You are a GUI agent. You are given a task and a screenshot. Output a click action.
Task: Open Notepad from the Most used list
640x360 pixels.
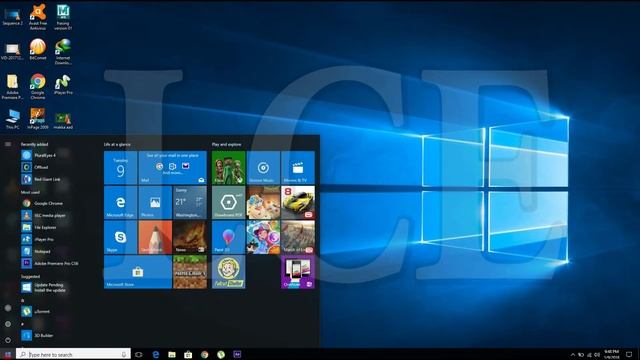[37, 251]
